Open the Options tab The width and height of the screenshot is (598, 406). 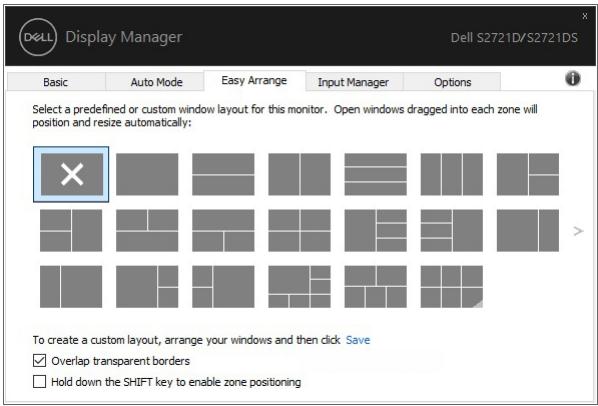tap(452, 82)
